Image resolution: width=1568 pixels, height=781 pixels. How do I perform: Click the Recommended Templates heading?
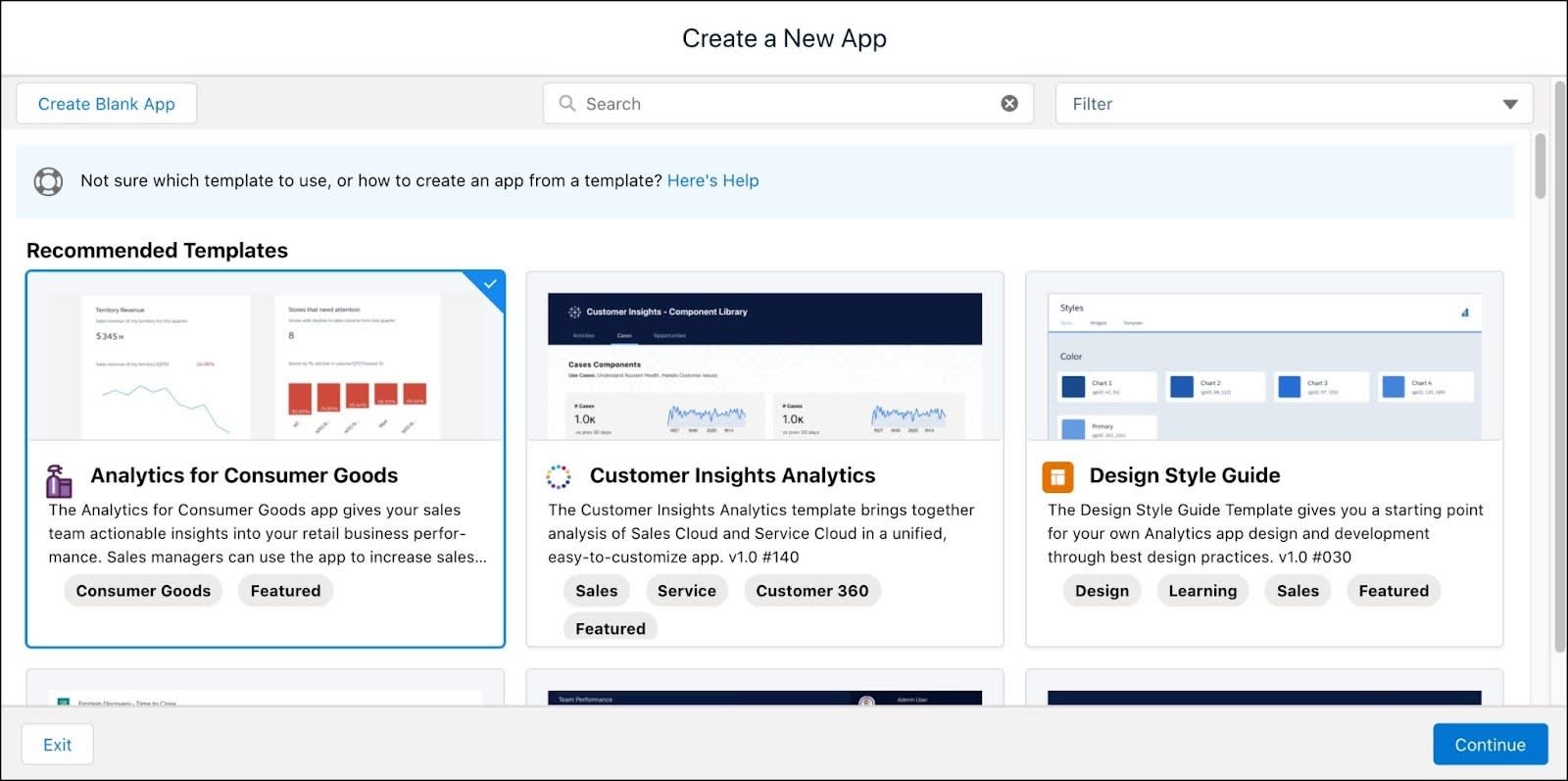pyautogui.click(x=157, y=251)
